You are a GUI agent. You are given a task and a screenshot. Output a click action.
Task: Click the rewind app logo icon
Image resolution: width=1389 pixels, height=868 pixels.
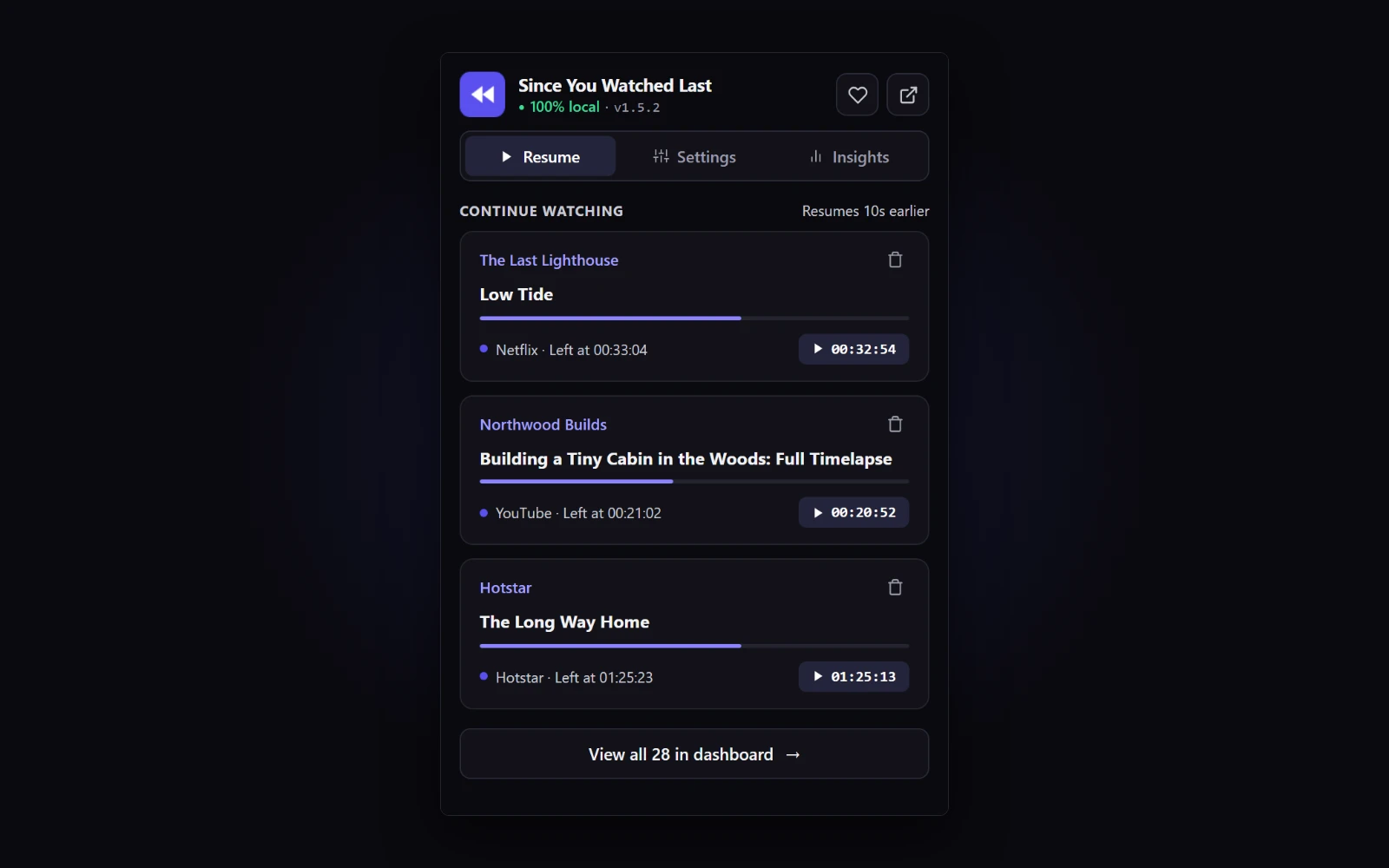482,95
